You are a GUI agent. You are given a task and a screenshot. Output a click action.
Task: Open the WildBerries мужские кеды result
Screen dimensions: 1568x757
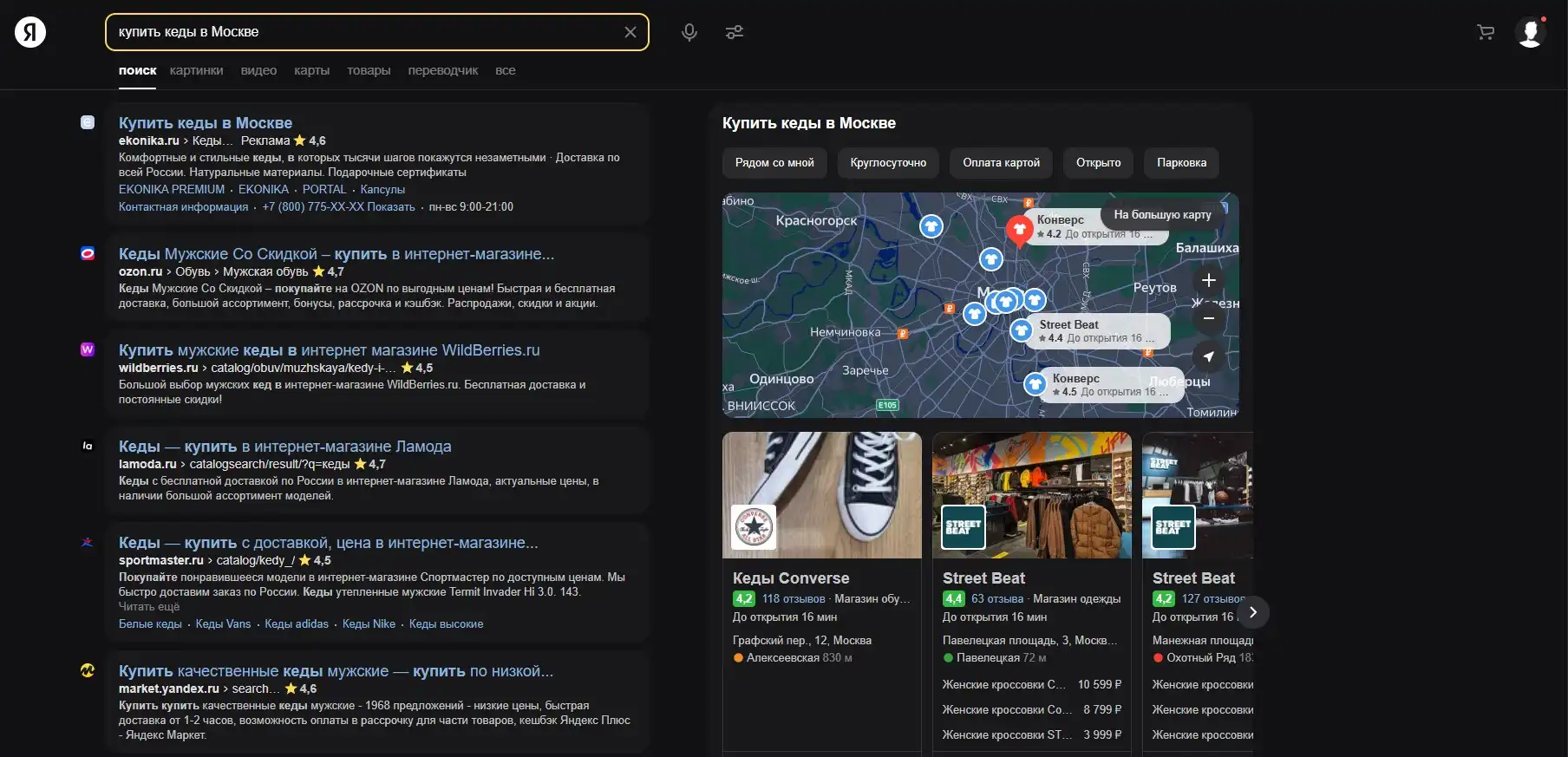click(x=330, y=350)
